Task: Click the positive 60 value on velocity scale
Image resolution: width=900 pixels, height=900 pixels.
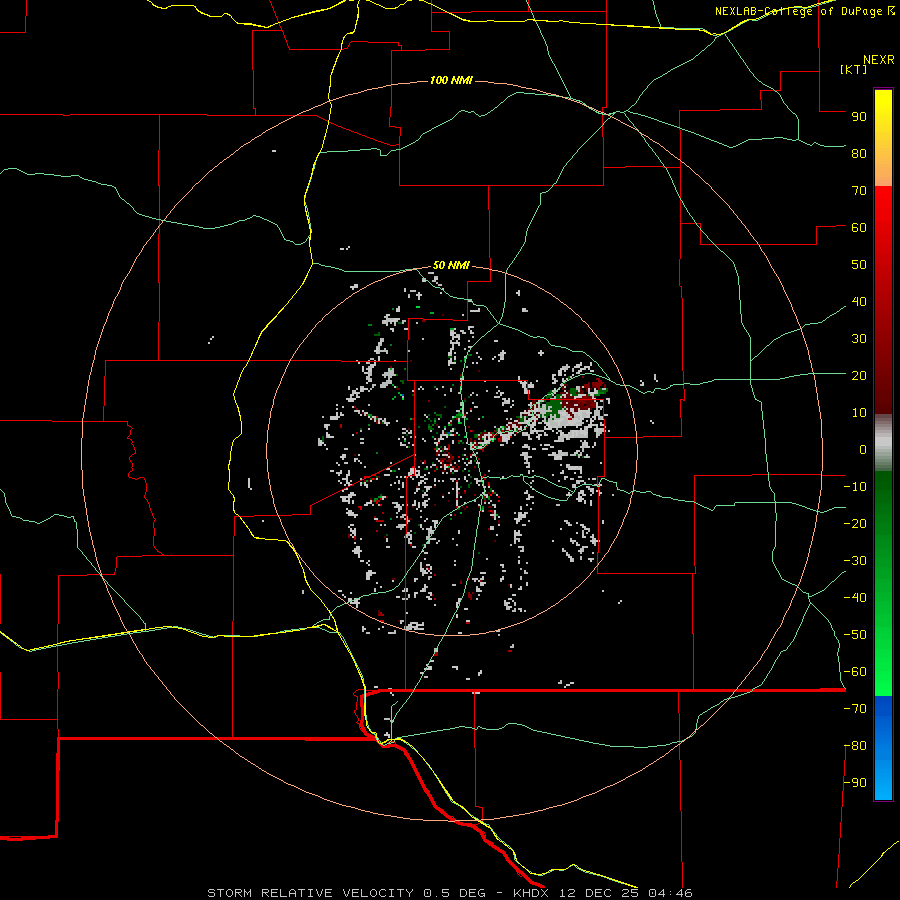Action: click(859, 227)
